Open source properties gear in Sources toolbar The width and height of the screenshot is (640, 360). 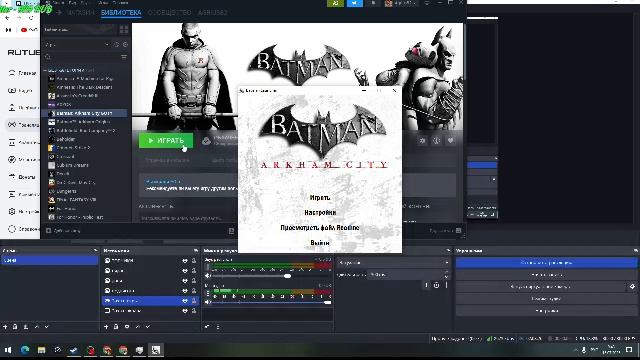[x=127, y=327]
